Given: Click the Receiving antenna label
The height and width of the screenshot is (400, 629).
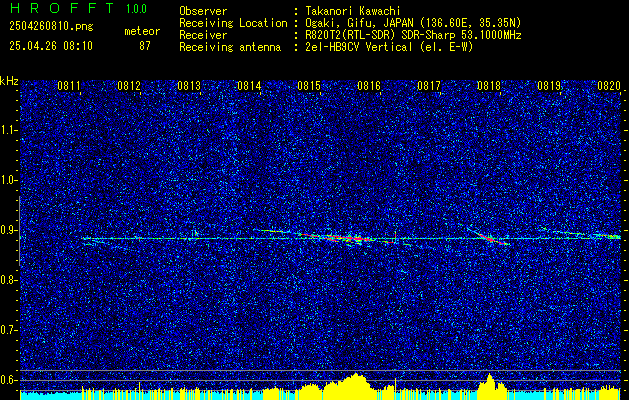Looking at the screenshot, I should (230, 47).
